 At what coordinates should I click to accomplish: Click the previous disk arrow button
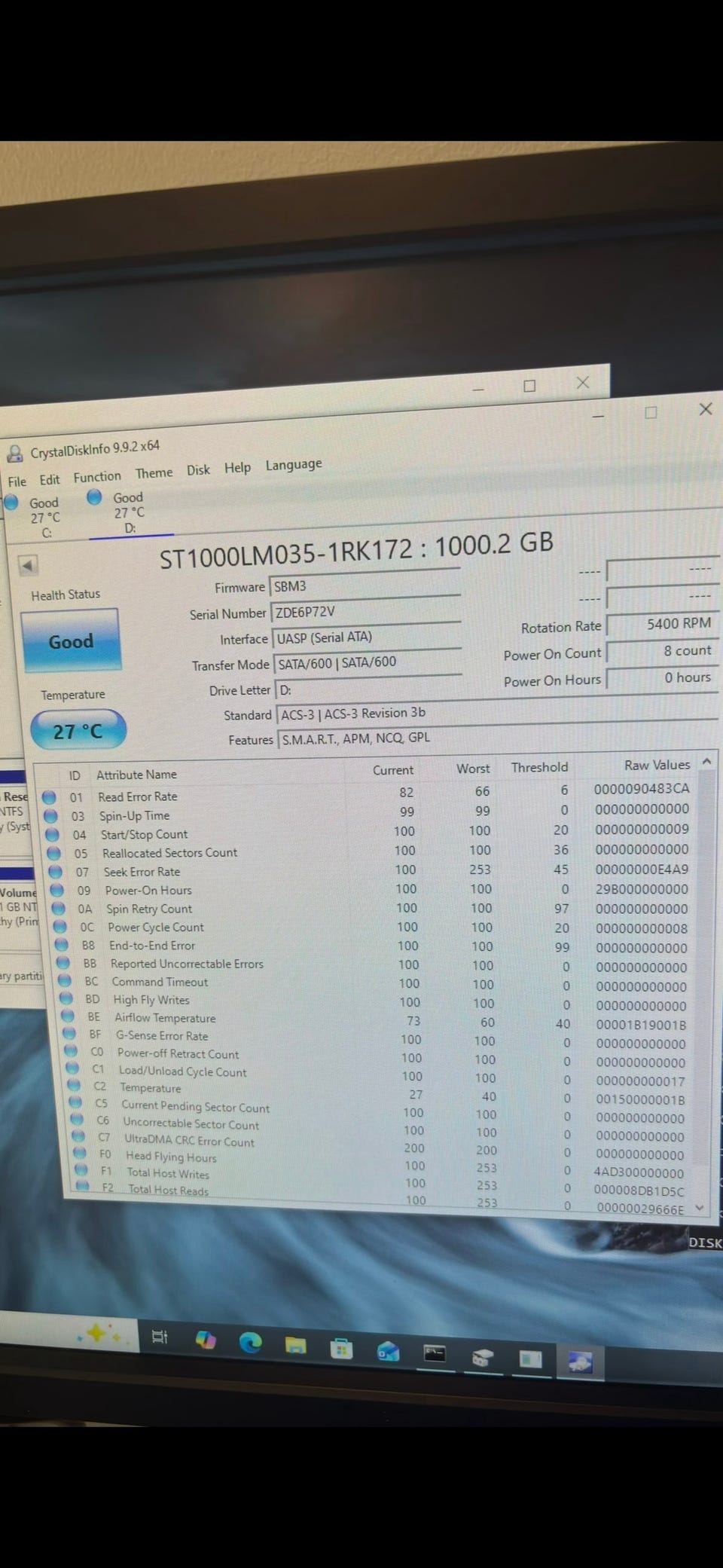pos(29,565)
